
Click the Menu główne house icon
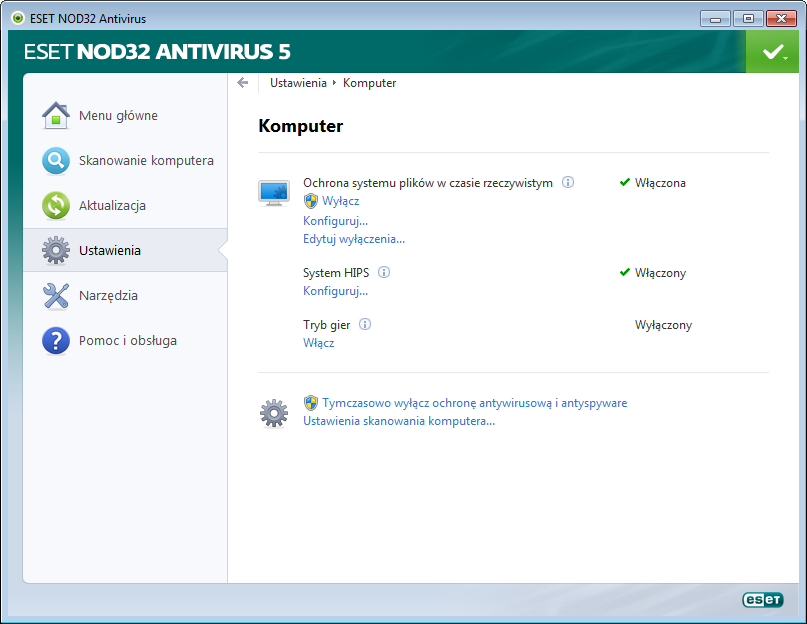pos(56,115)
